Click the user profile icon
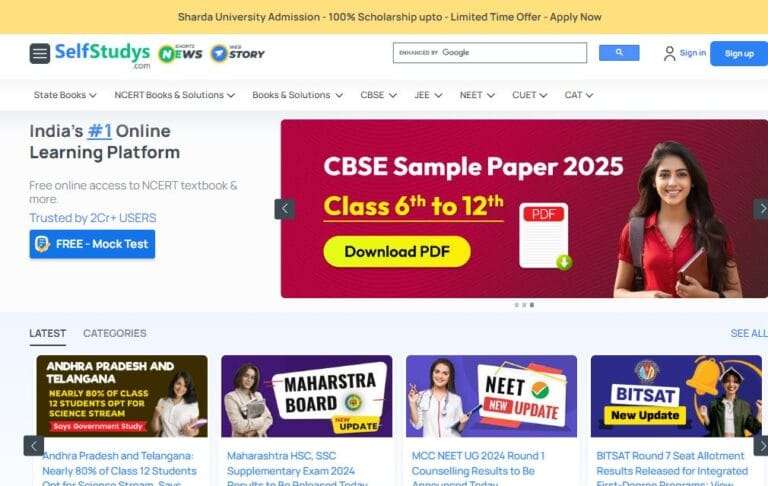This screenshot has height=486, width=768. tap(669, 53)
